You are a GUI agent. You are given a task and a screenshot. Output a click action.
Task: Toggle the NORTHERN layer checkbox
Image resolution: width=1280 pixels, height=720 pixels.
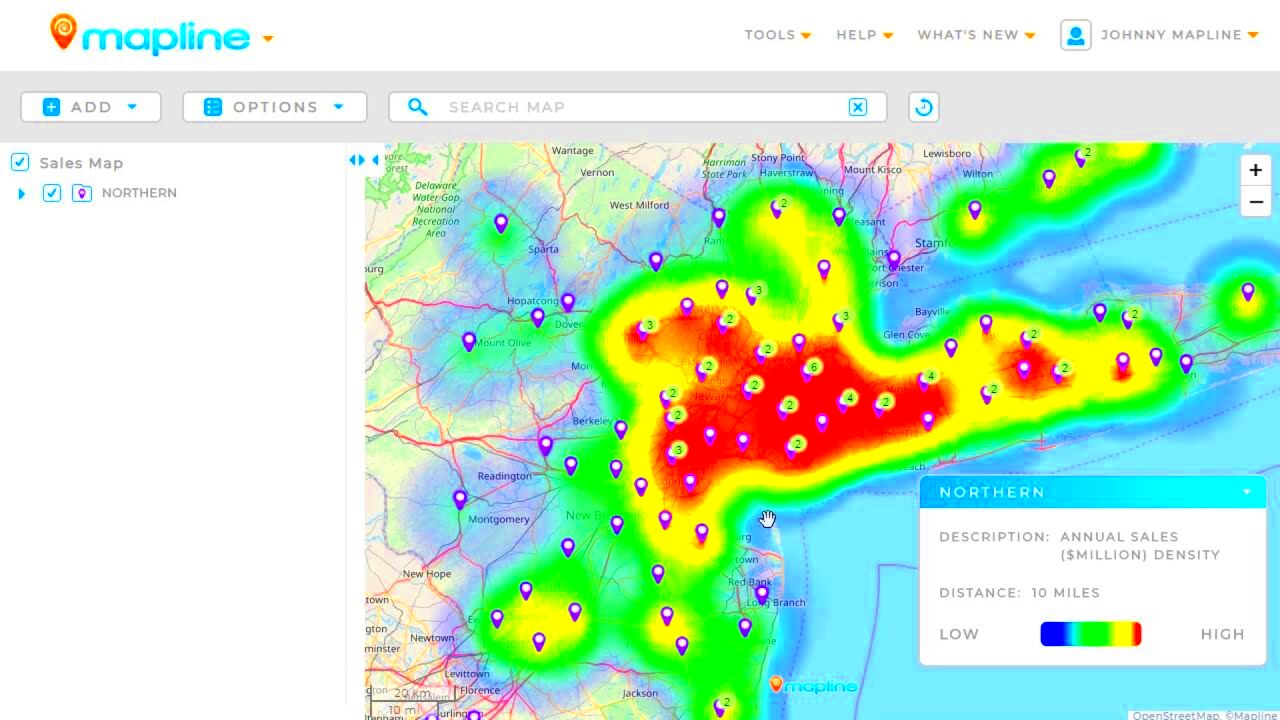[x=52, y=193]
